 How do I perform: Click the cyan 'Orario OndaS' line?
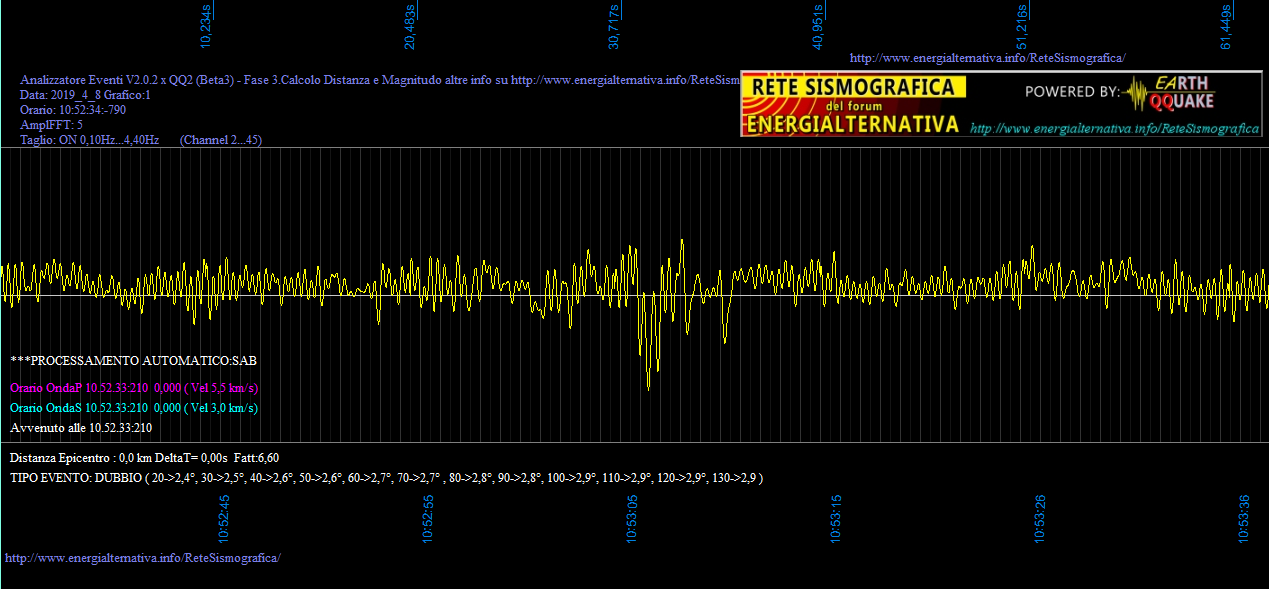134,408
